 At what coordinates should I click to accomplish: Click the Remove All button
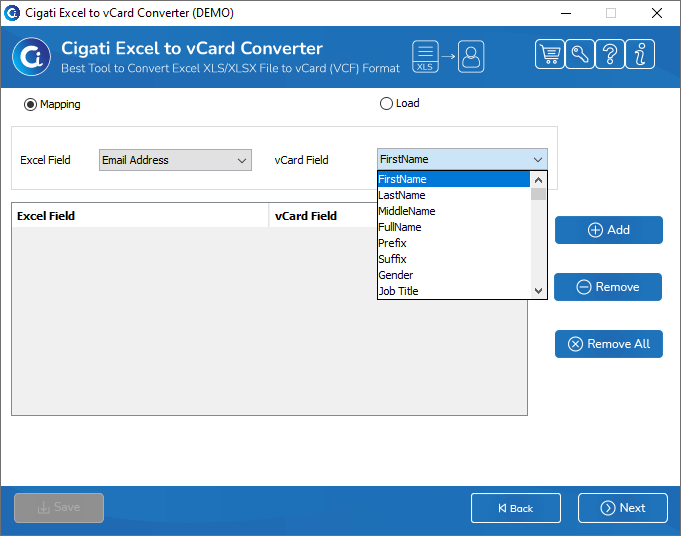point(608,344)
